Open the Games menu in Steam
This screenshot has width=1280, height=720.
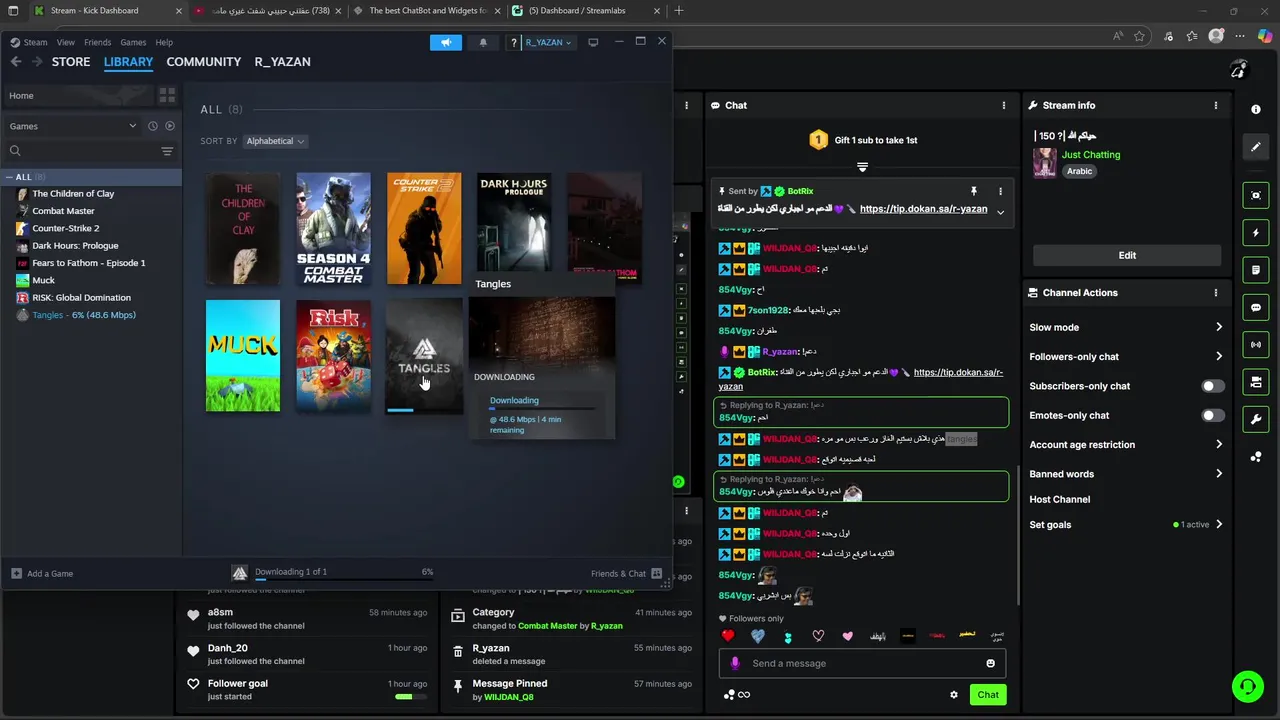(x=133, y=42)
